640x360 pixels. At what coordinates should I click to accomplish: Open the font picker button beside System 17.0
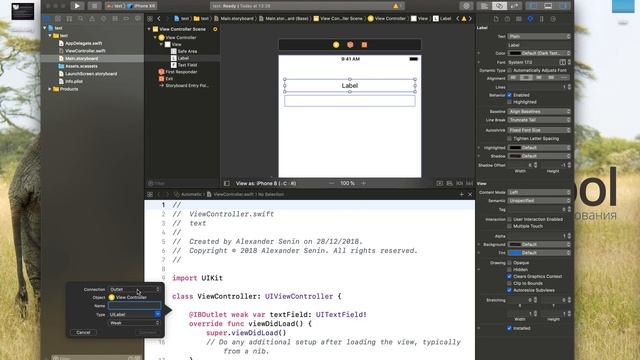(x=562, y=62)
